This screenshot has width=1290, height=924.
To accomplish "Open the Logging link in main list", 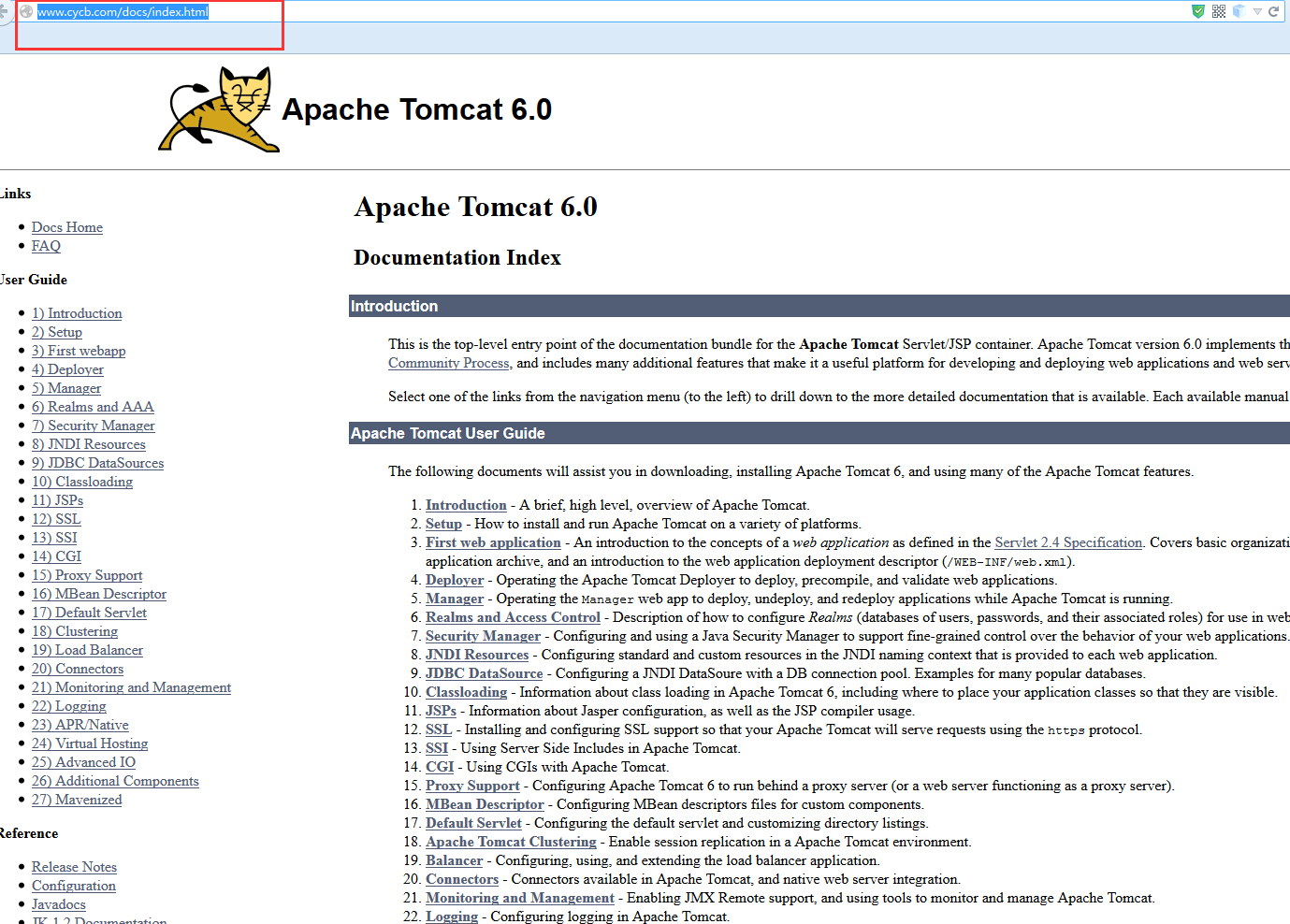I will coord(452,917).
